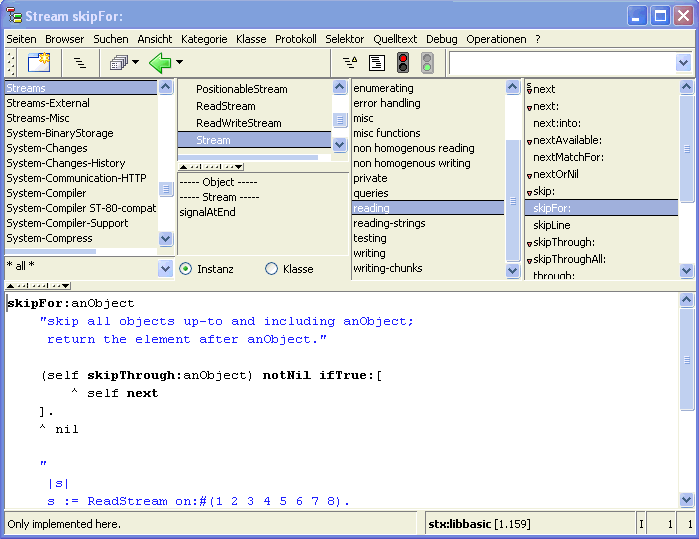Select the System-BinaryStorage category
Viewport: 699px width, 539px height.
(x=81, y=133)
